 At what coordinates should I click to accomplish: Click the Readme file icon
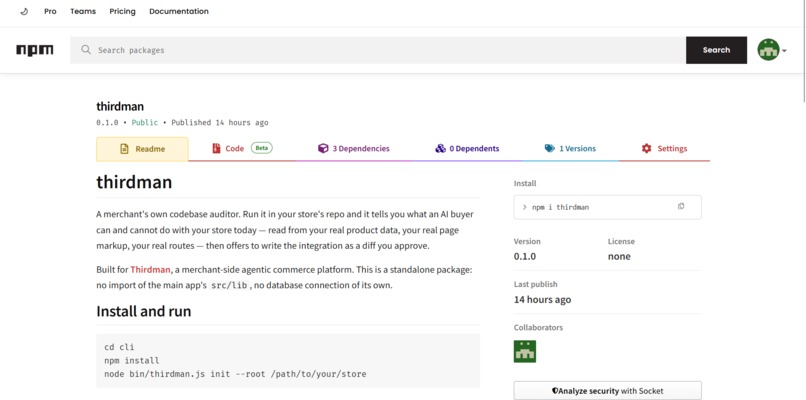124,149
